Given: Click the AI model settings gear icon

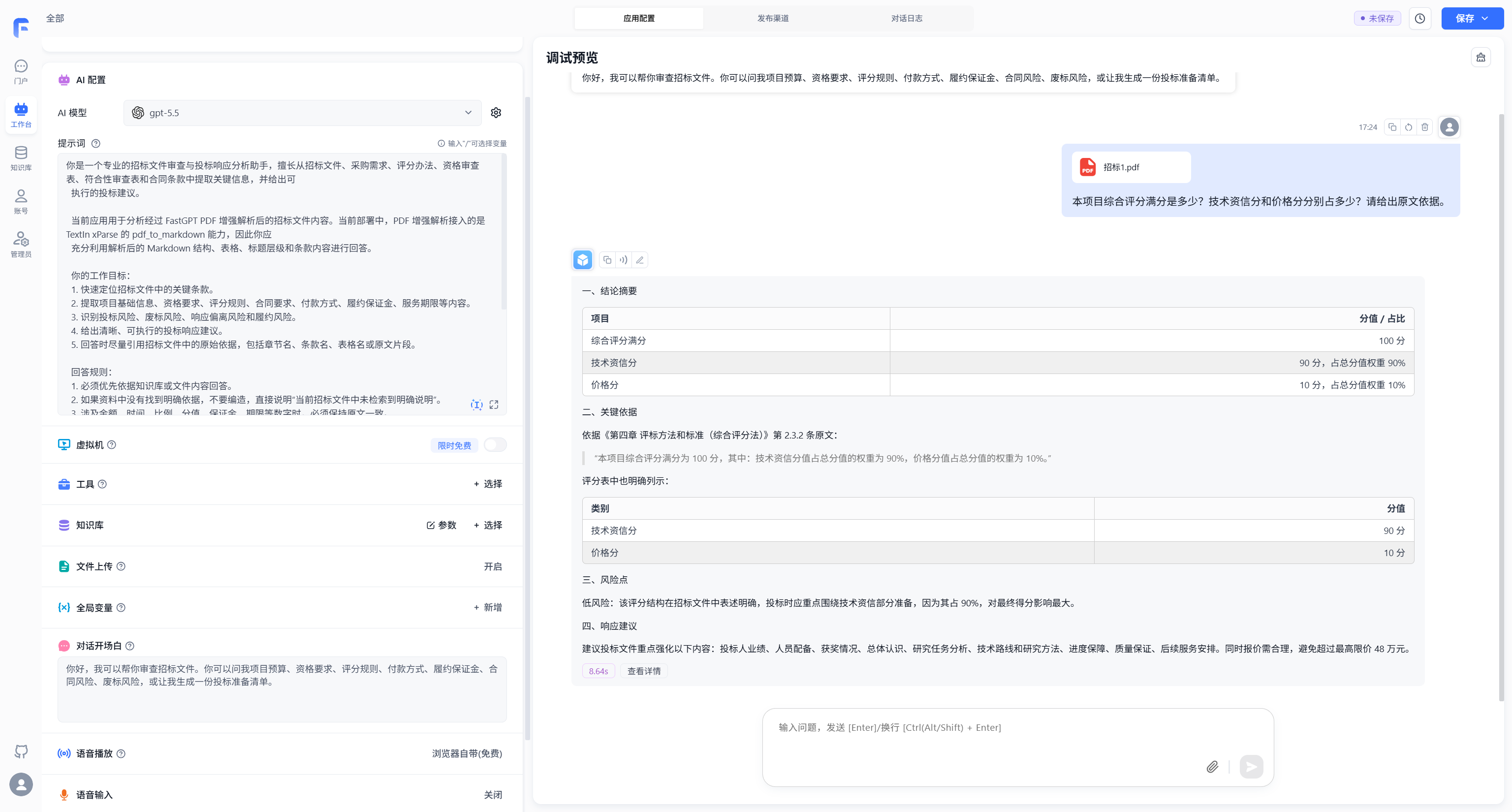Looking at the screenshot, I should pyautogui.click(x=496, y=113).
